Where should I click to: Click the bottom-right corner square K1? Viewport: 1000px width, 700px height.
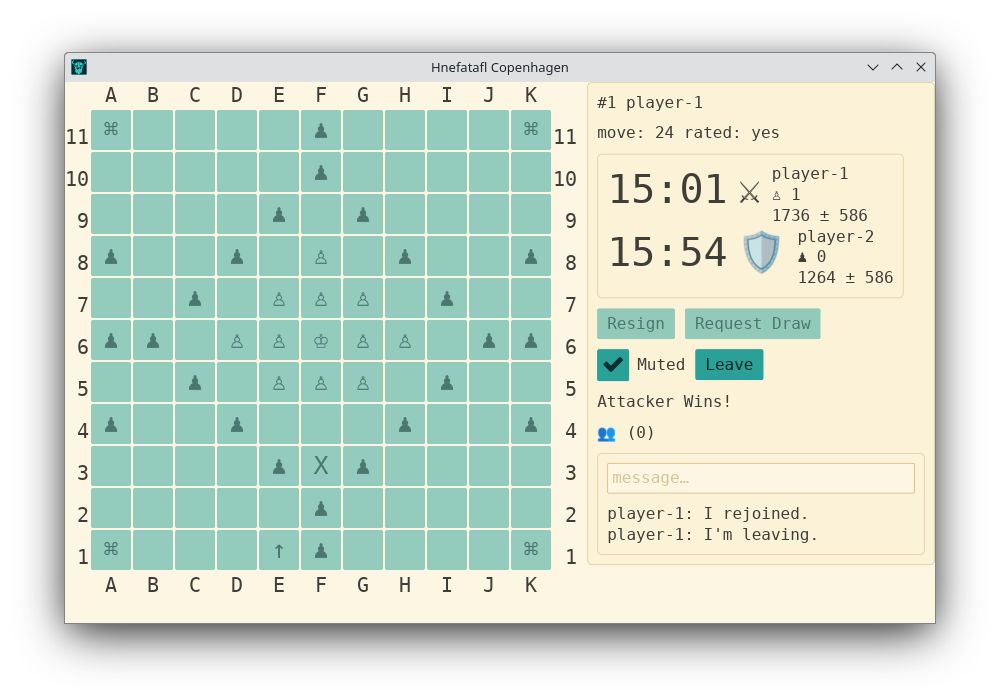[531, 551]
